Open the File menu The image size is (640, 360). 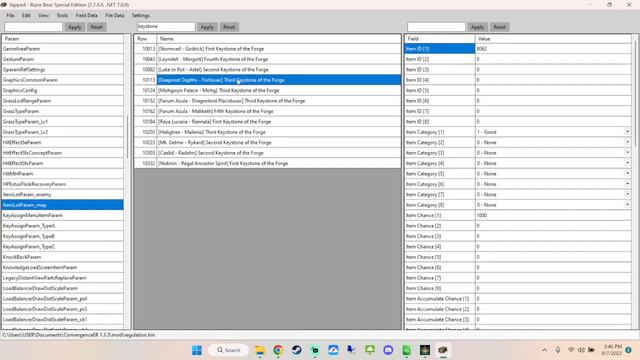10,16
